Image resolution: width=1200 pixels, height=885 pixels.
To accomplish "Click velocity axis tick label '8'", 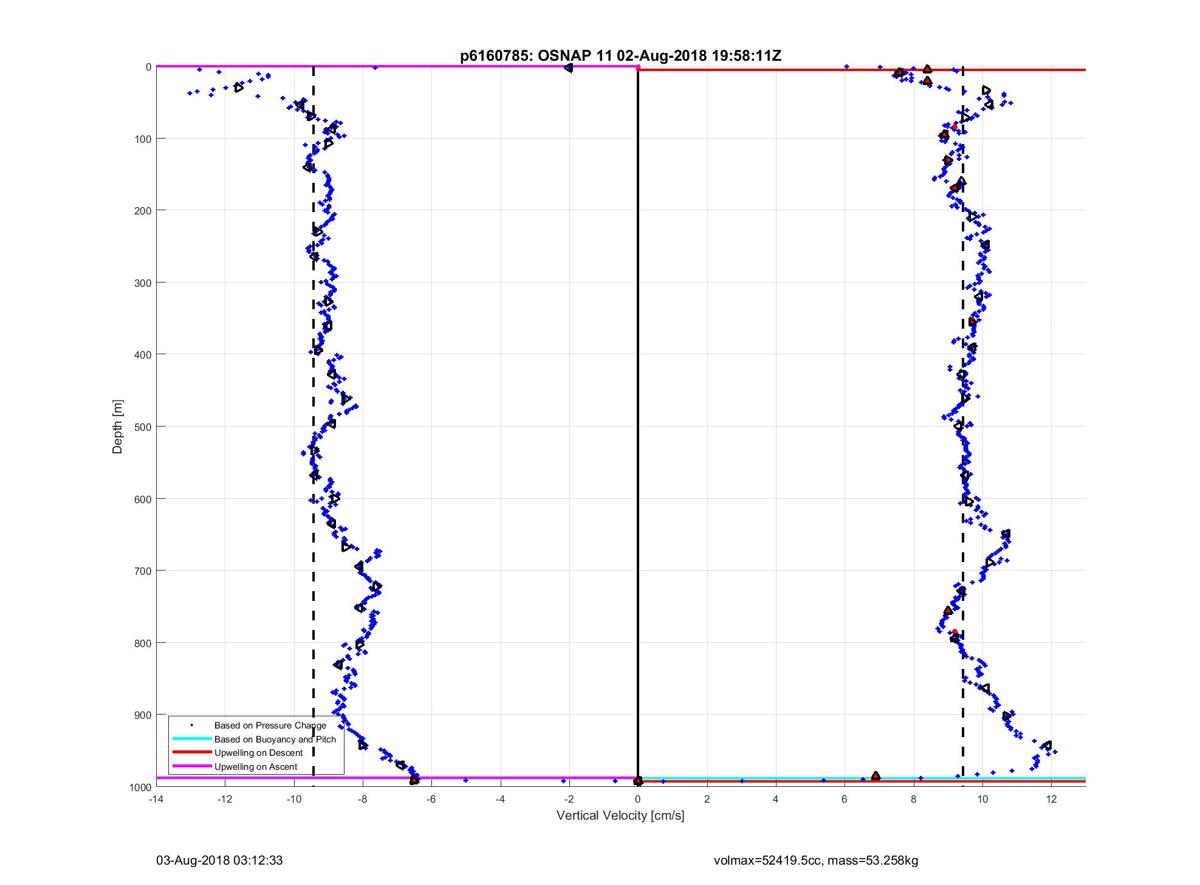I will (914, 800).
